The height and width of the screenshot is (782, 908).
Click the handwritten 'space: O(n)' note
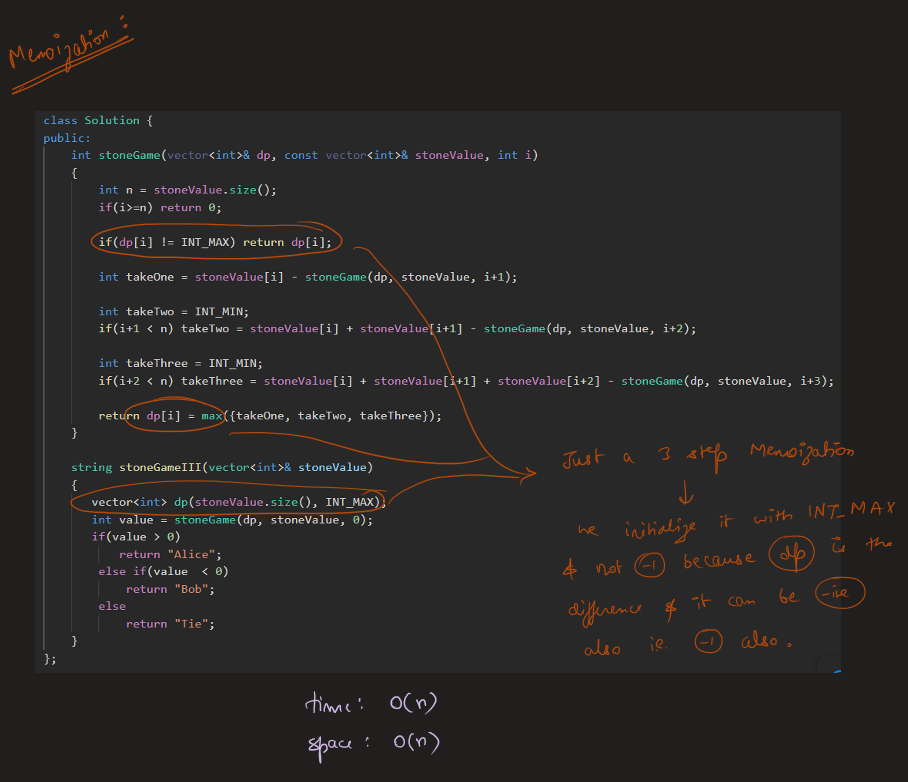point(372,742)
